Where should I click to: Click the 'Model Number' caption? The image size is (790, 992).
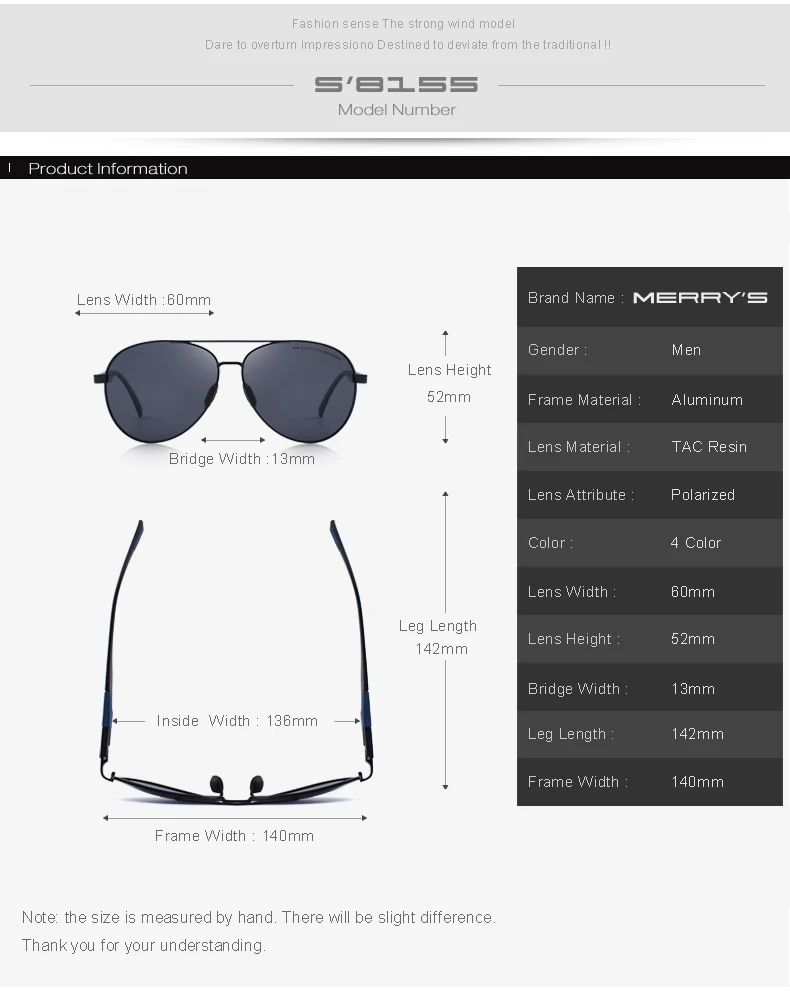tap(397, 110)
